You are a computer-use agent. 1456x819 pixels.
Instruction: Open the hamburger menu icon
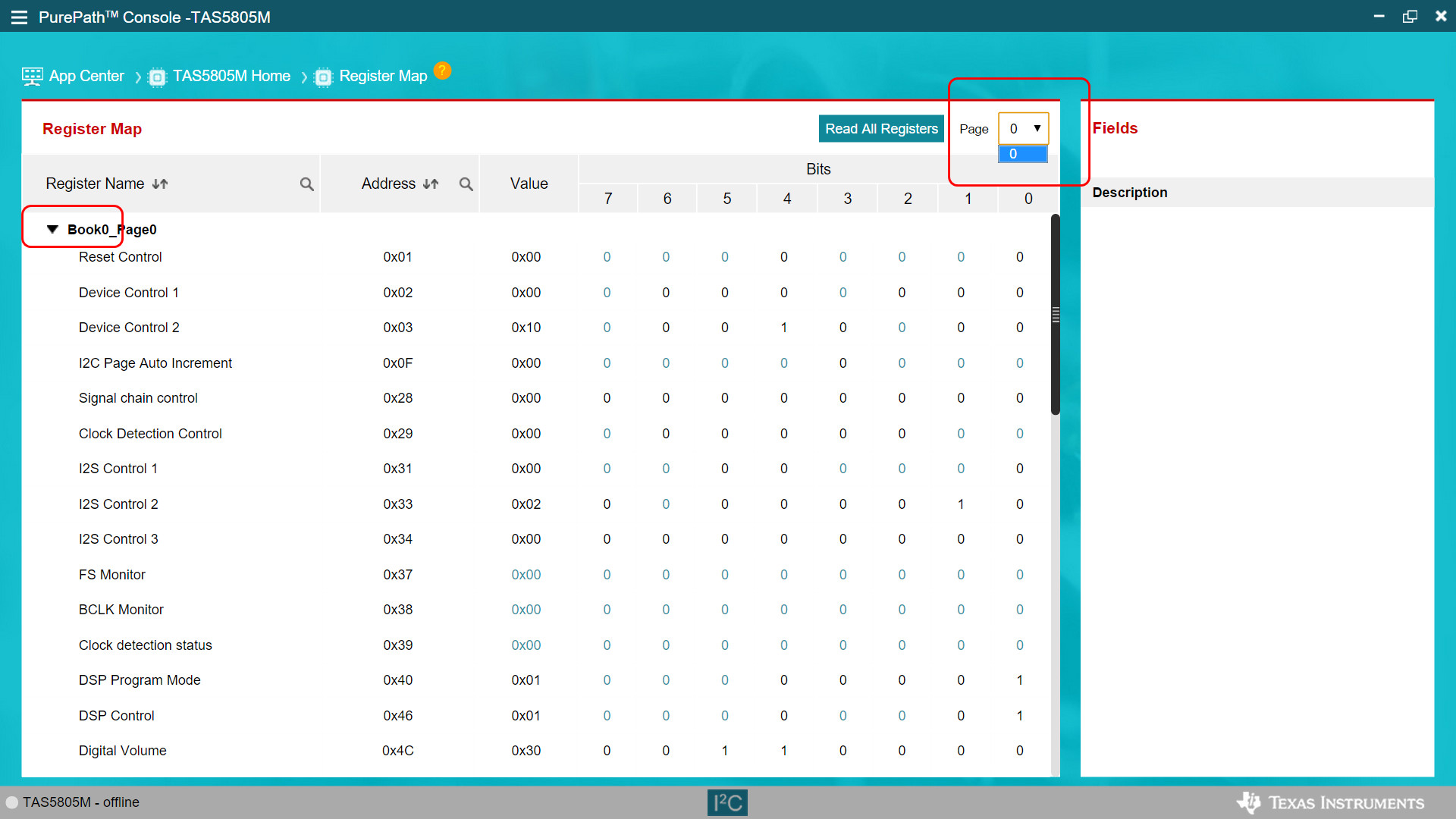(x=19, y=17)
